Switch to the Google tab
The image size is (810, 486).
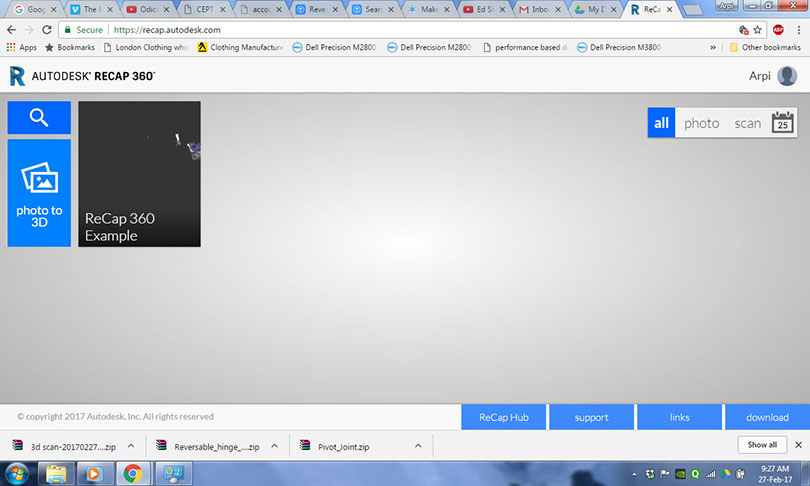[34, 9]
